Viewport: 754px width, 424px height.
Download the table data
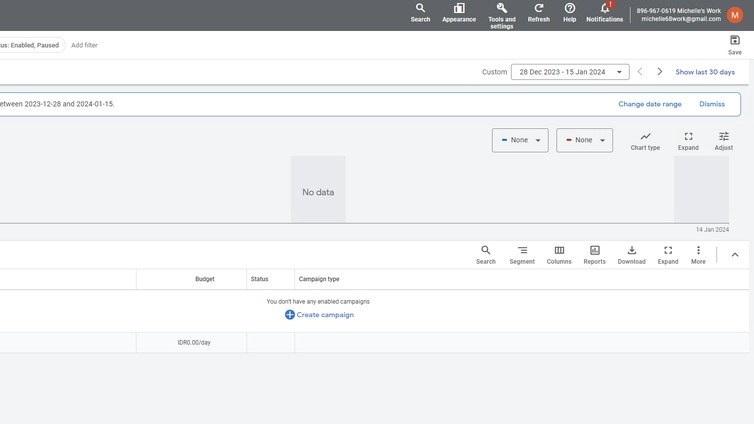[x=631, y=255]
